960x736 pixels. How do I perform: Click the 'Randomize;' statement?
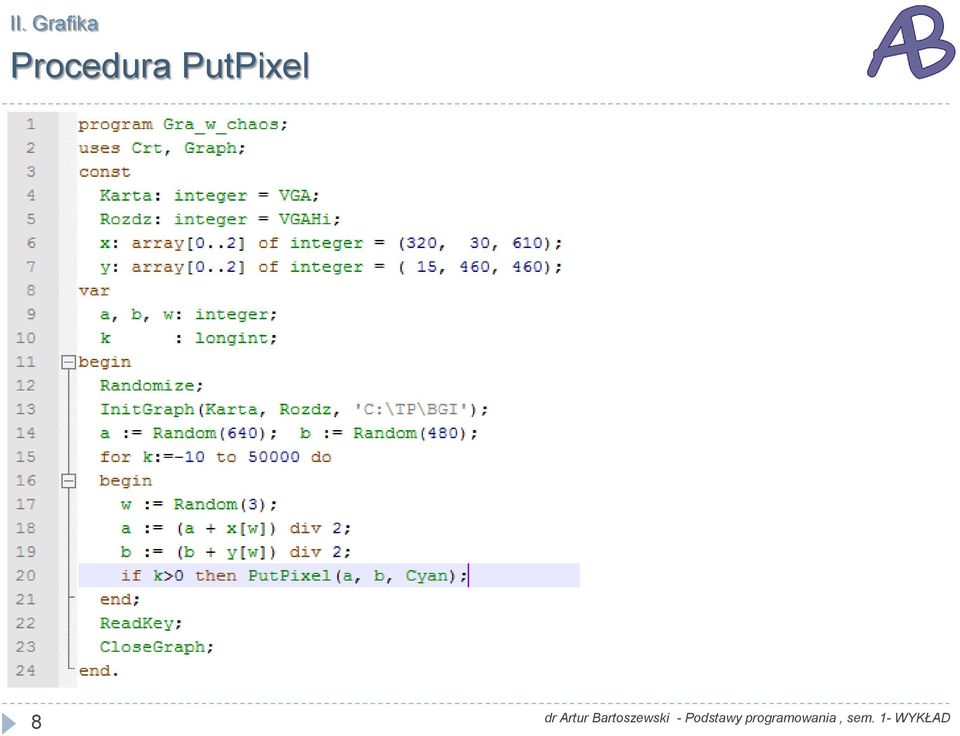click(151, 386)
